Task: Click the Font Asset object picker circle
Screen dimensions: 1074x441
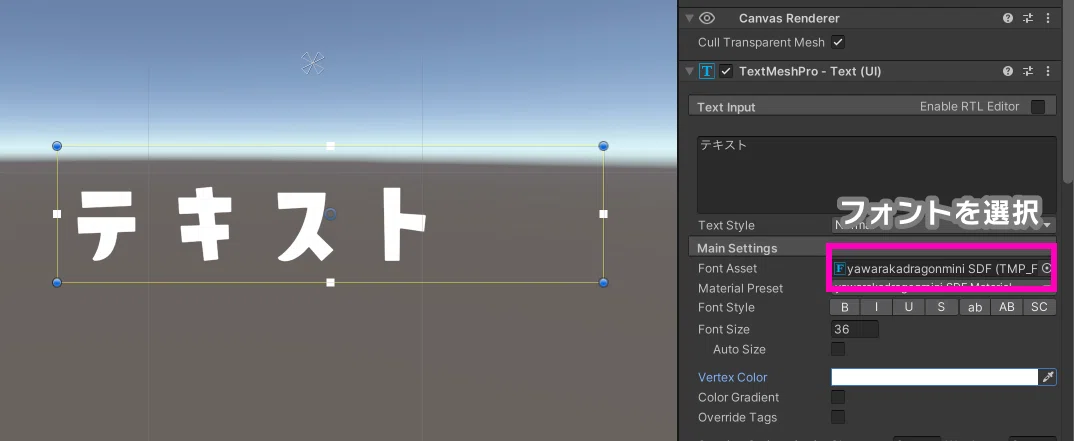Action: [1046, 268]
